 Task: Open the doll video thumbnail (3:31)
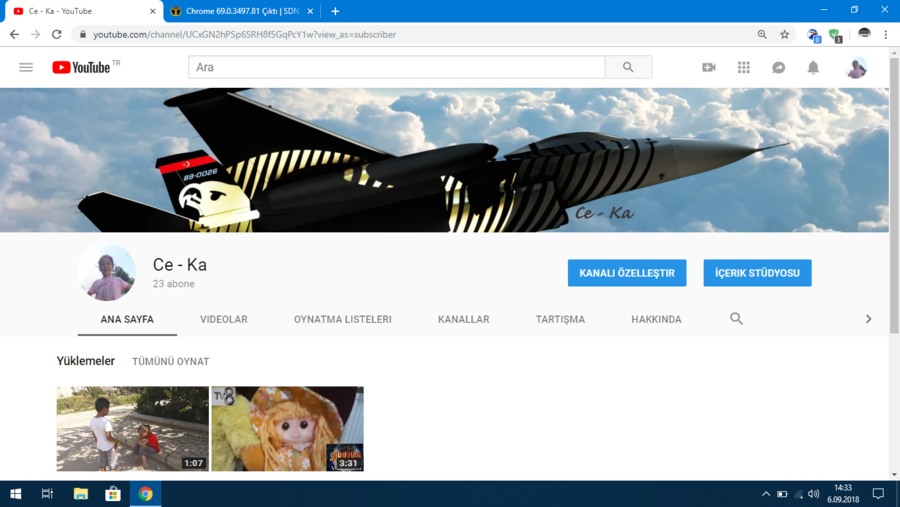[287, 428]
